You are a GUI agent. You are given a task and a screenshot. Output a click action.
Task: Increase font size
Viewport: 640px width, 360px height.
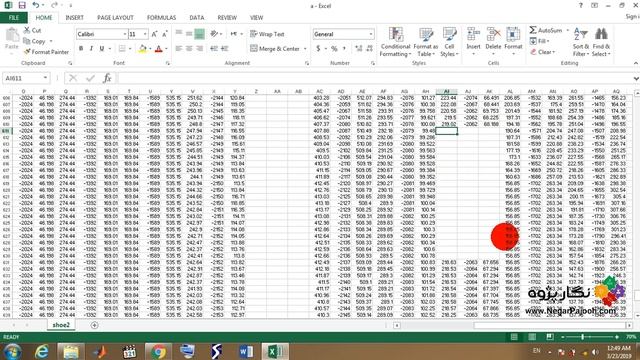(154, 34)
